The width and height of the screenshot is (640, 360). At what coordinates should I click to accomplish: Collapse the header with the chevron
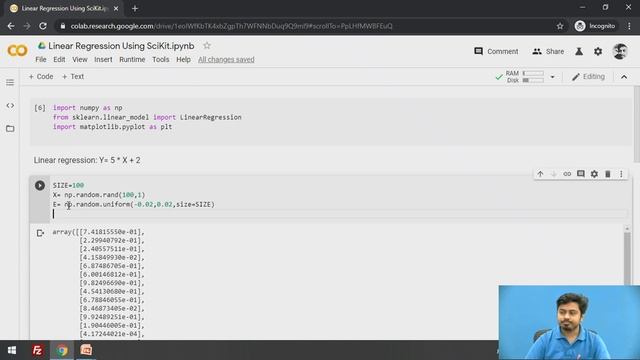624,77
